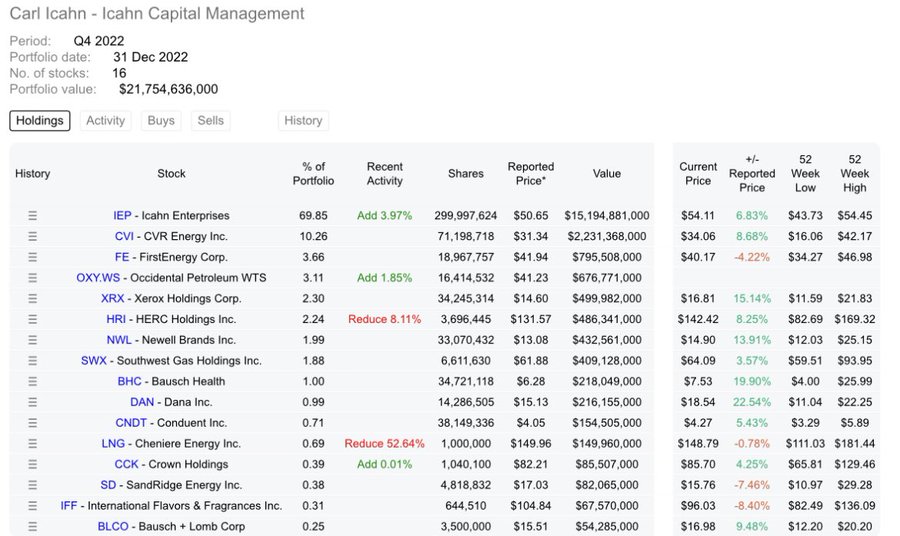Open the CVI ticker link
The width and height of the screenshot is (900, 536).
coord(124,236)
